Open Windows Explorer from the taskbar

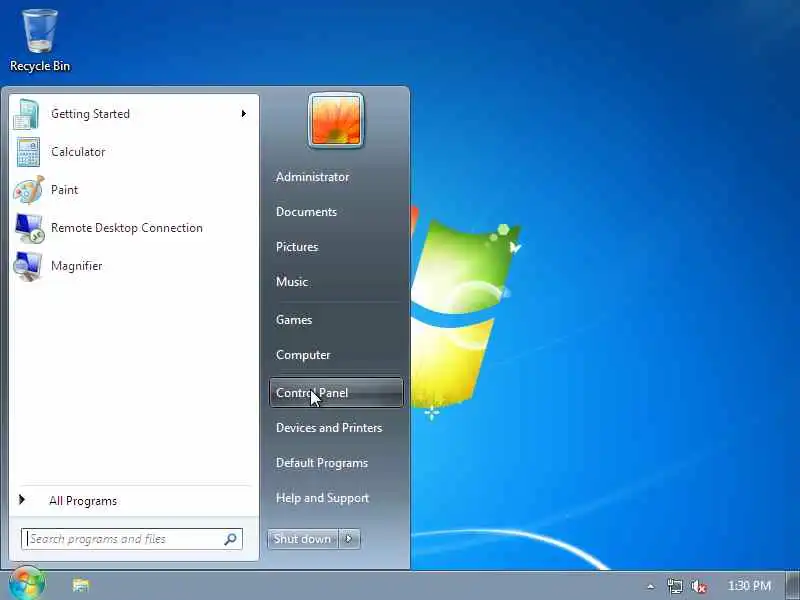point(81,585)
